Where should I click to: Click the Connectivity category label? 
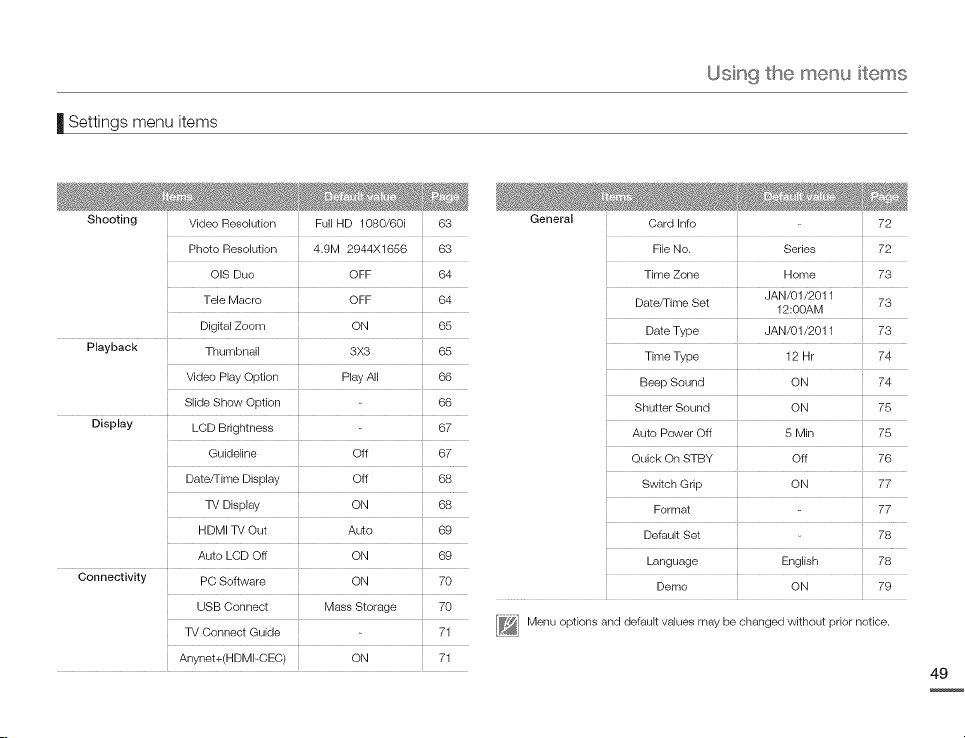tap(112, 577)
